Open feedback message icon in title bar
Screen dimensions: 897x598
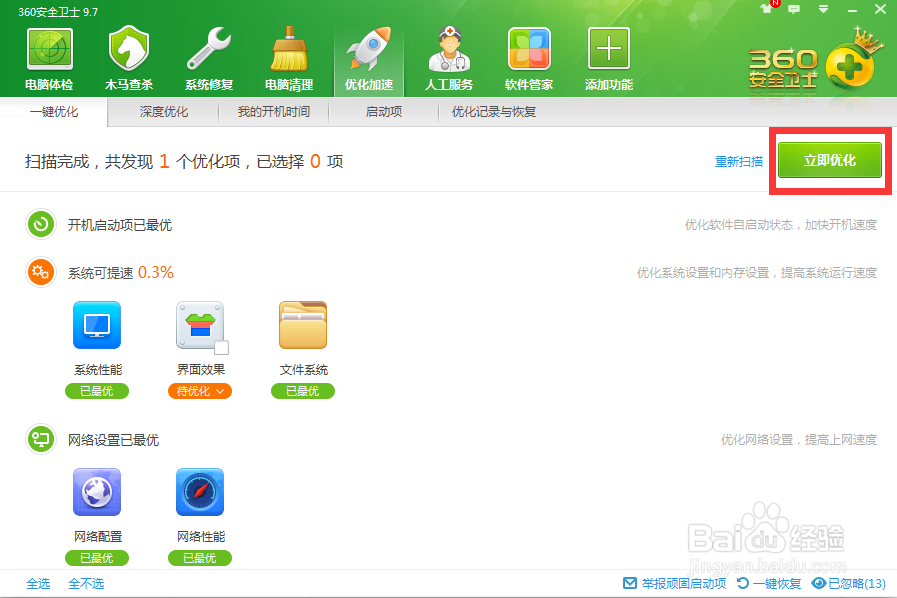click(x=794, y=9)
